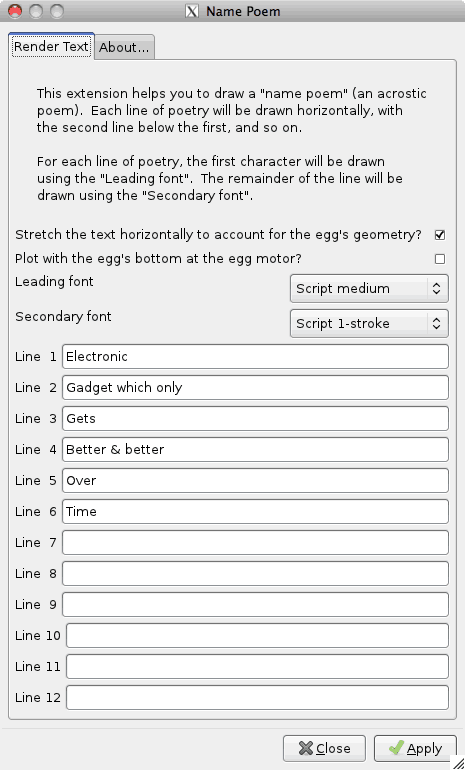Viewport: 465px width, 770px height.
Task: Toggle stretch text horizontally checkbox
Action: (440, 235)
